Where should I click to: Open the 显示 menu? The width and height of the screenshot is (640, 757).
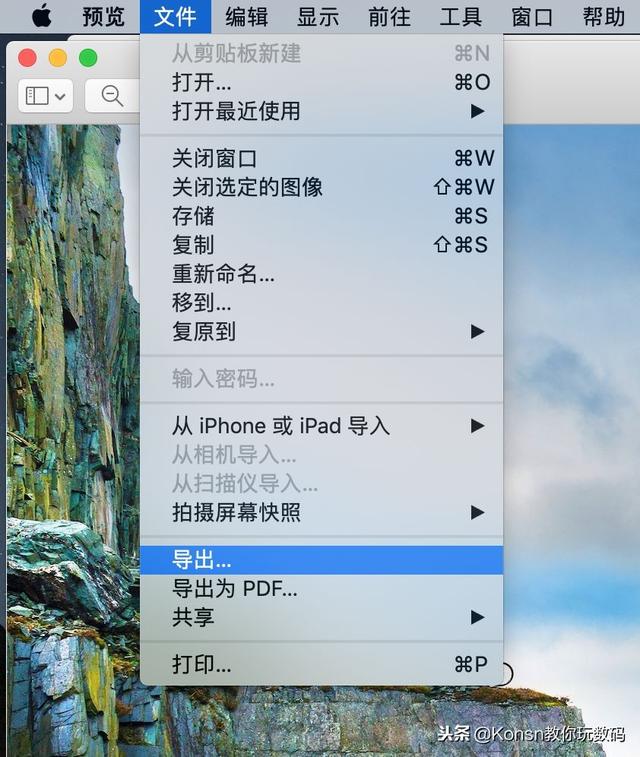coord(318,17)
